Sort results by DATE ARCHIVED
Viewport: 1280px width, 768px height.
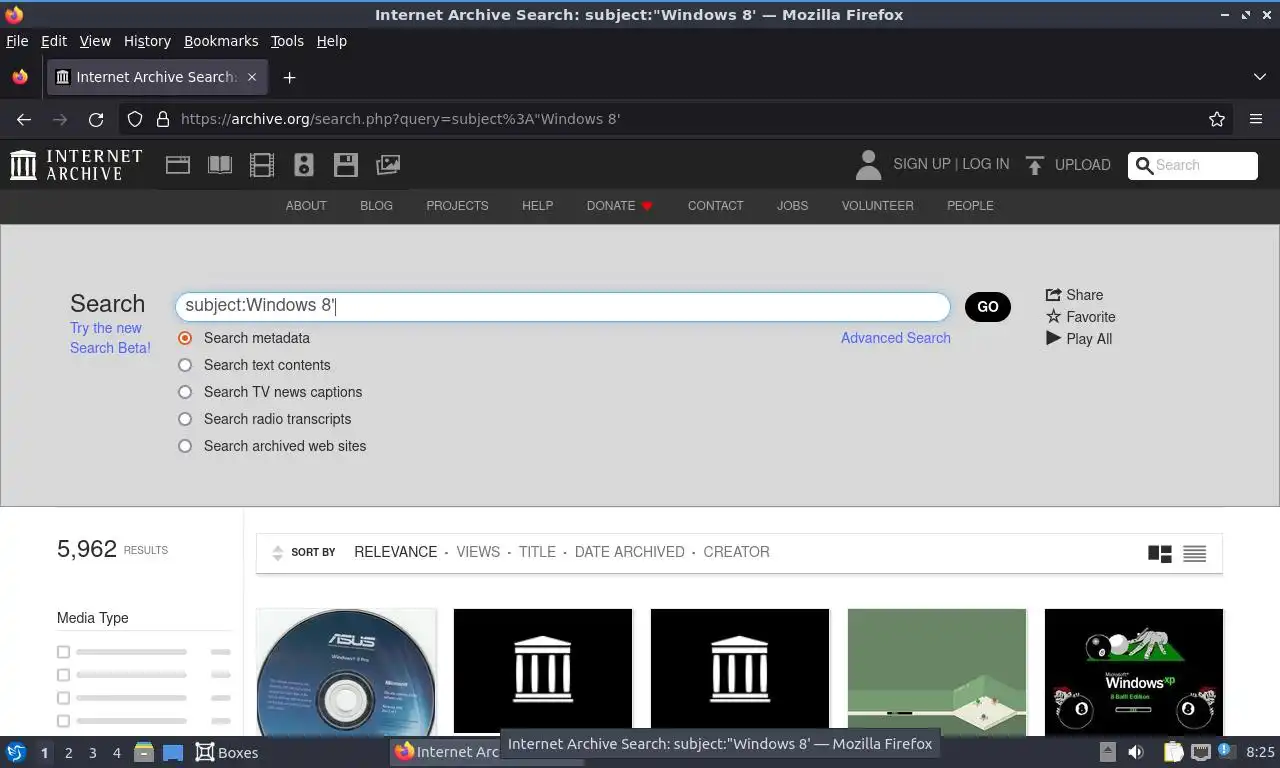[629, 552]
